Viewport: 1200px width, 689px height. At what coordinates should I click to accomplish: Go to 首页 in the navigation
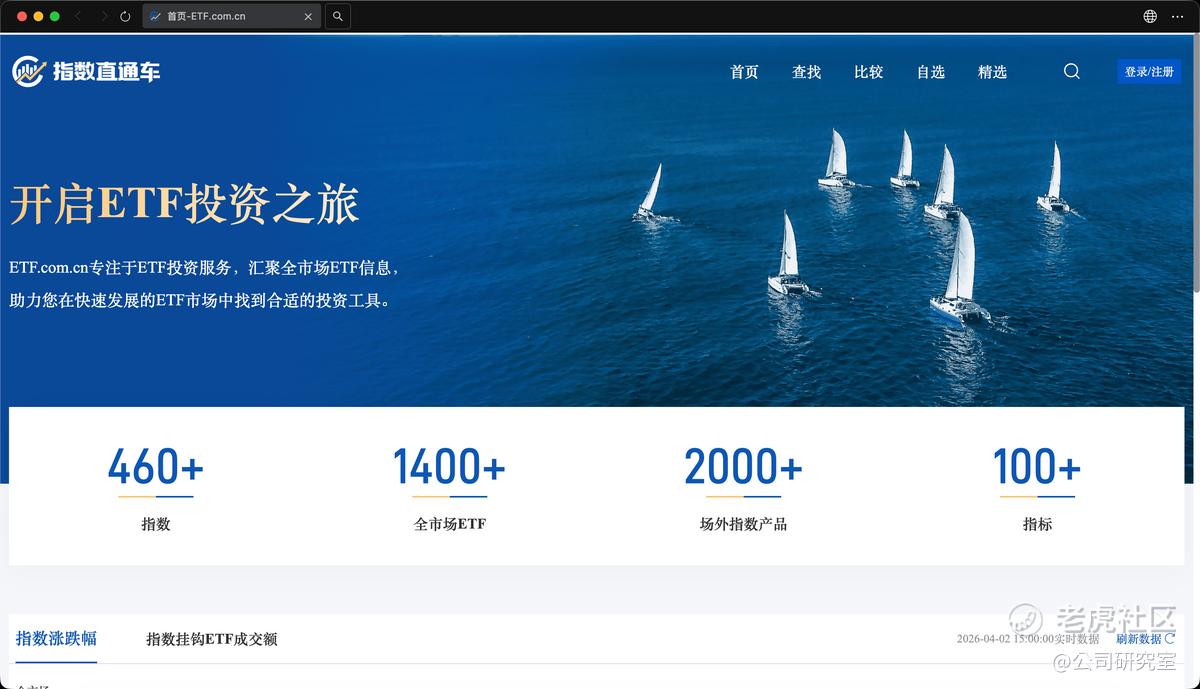tap(744, 72)
